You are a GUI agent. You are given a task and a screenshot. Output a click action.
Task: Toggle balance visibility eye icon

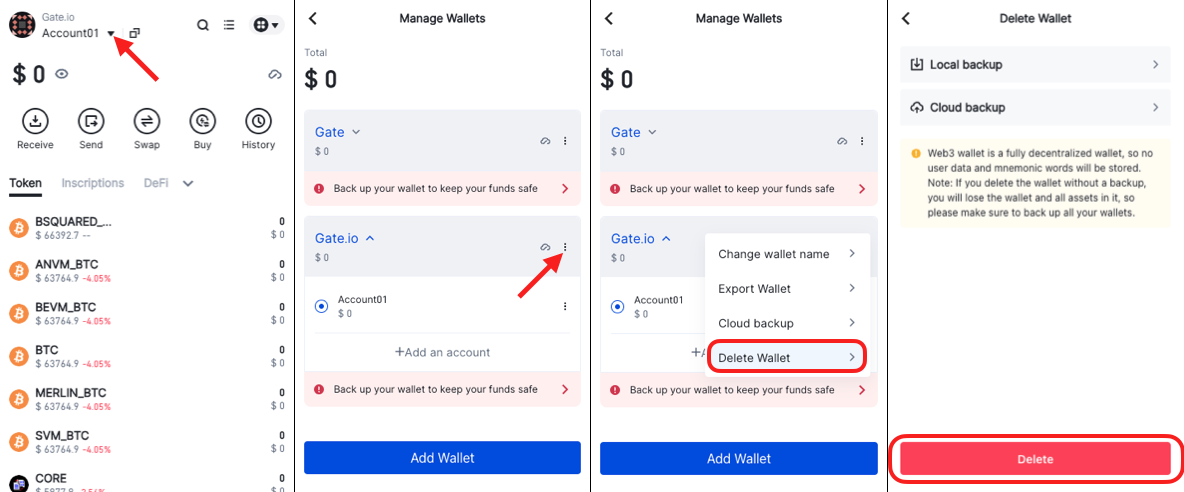click(62, 74)
